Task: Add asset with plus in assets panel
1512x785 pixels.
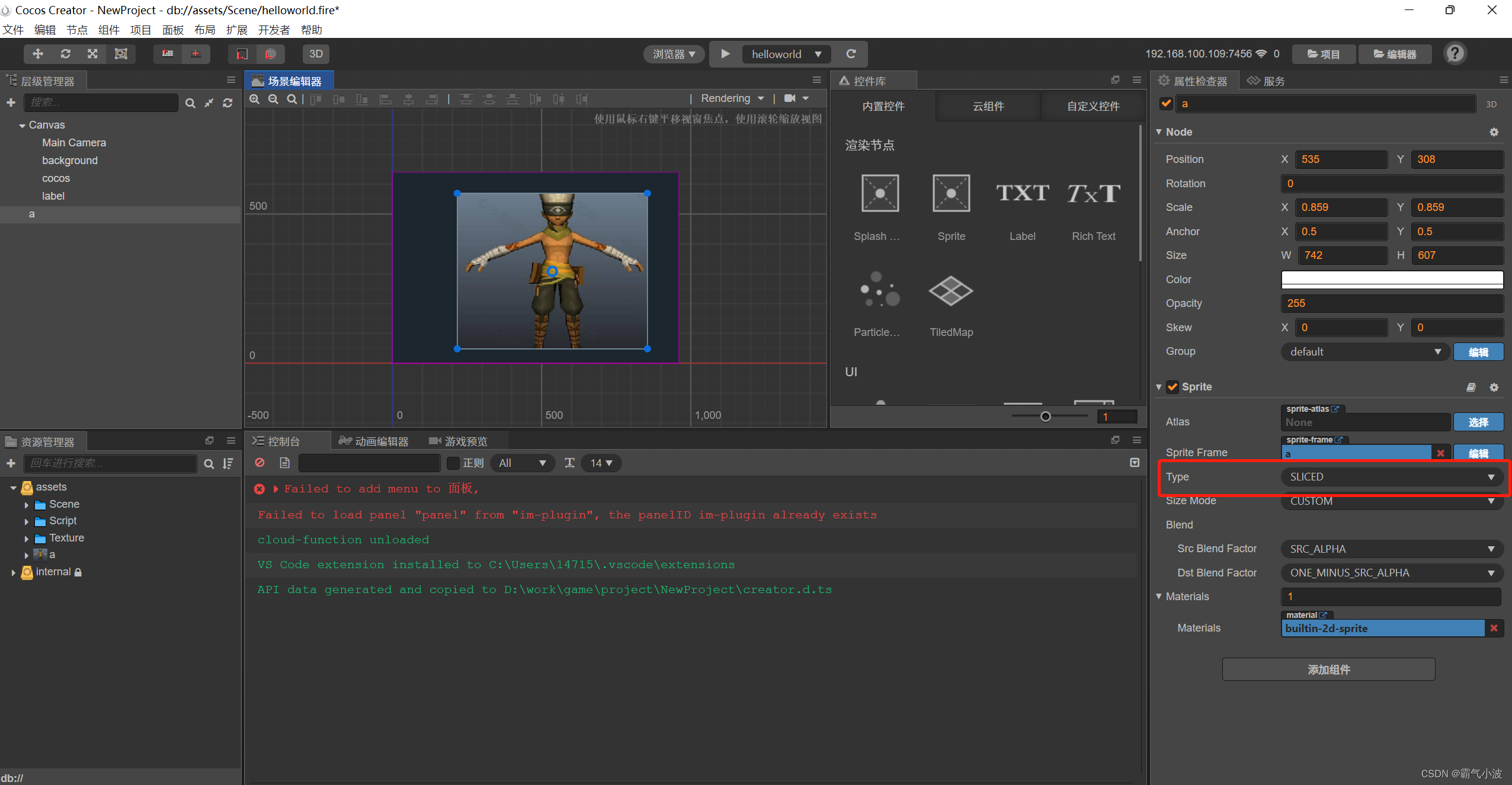Action: point(11,463)
